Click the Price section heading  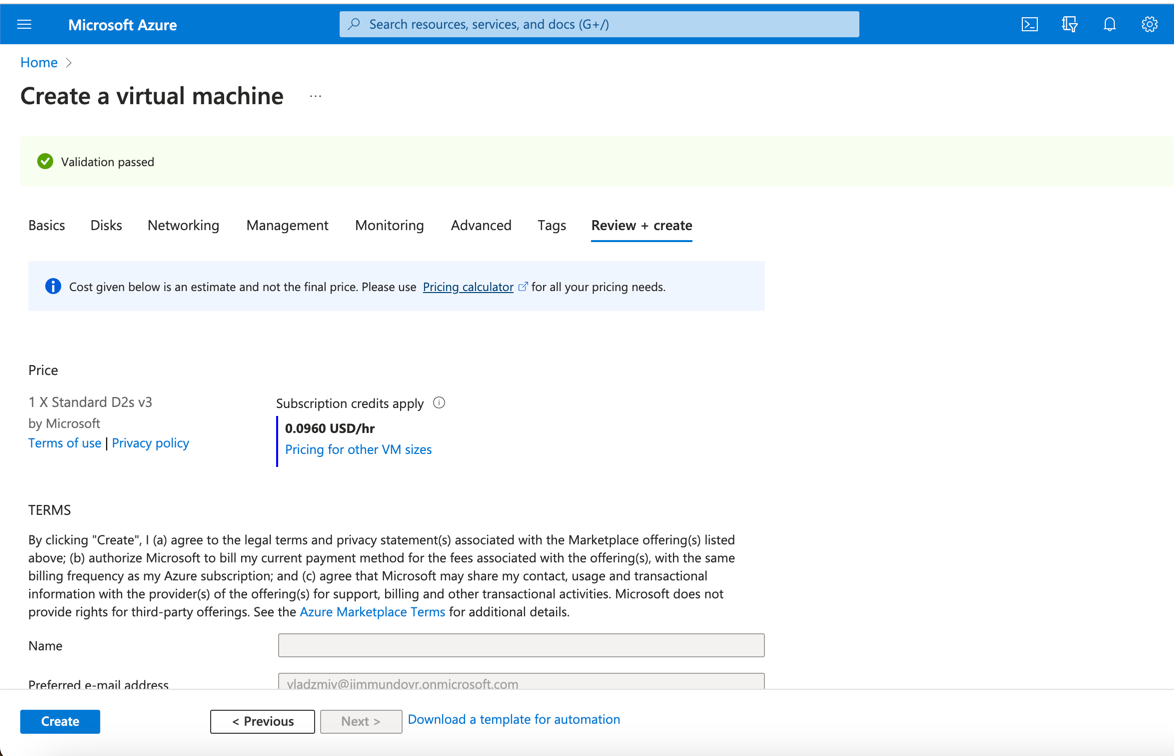tap(43, 370)
